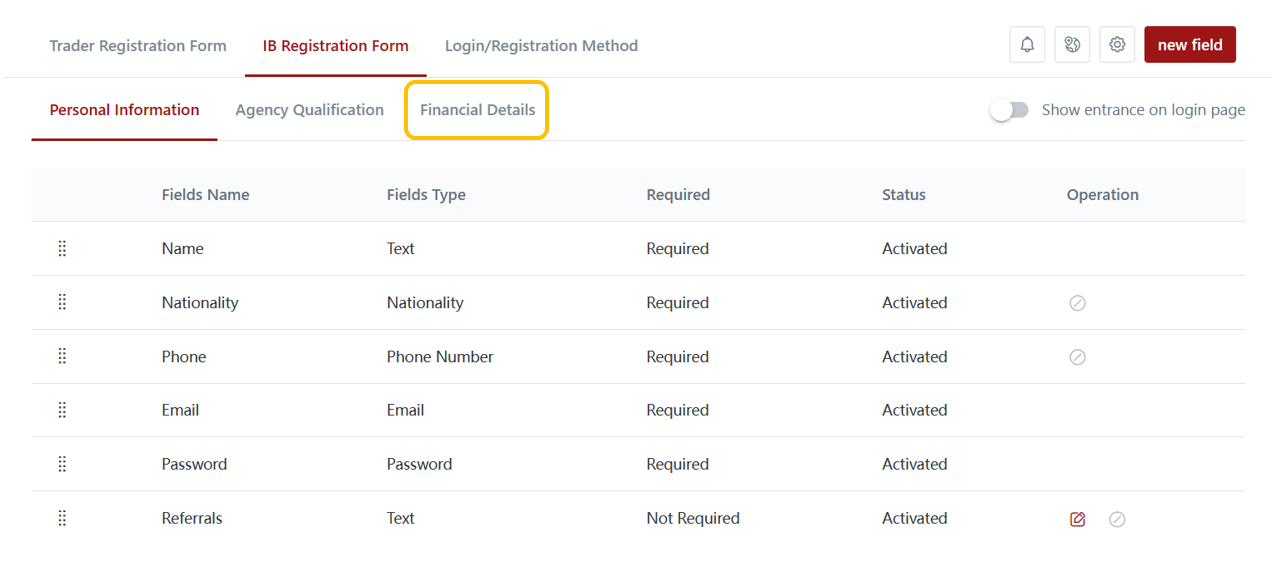This screenshot has width=1282, height=561.
Task: Toggle Show entrance on login page
Action: point(1009,110)
